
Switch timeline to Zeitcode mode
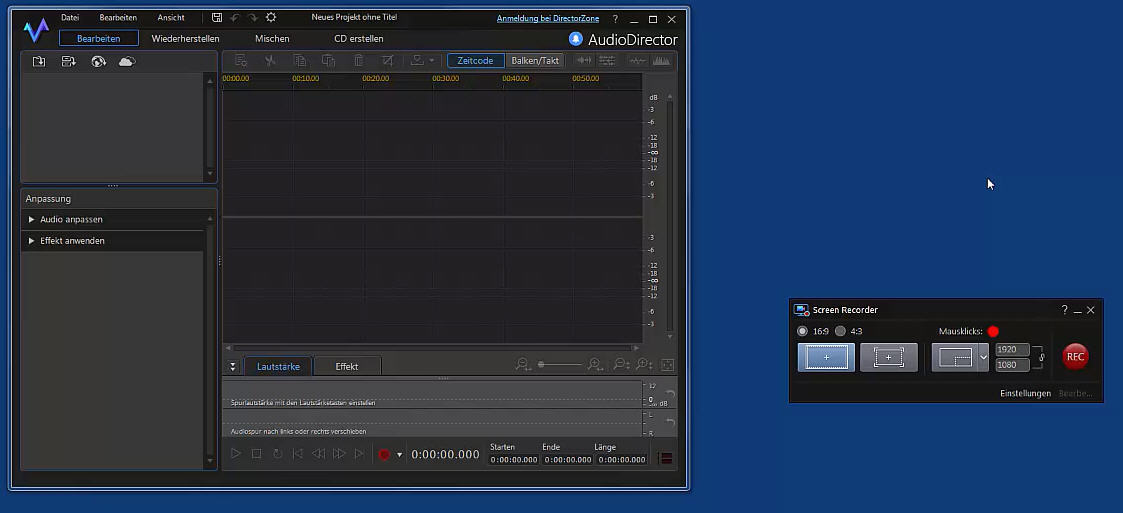(476, 61)
